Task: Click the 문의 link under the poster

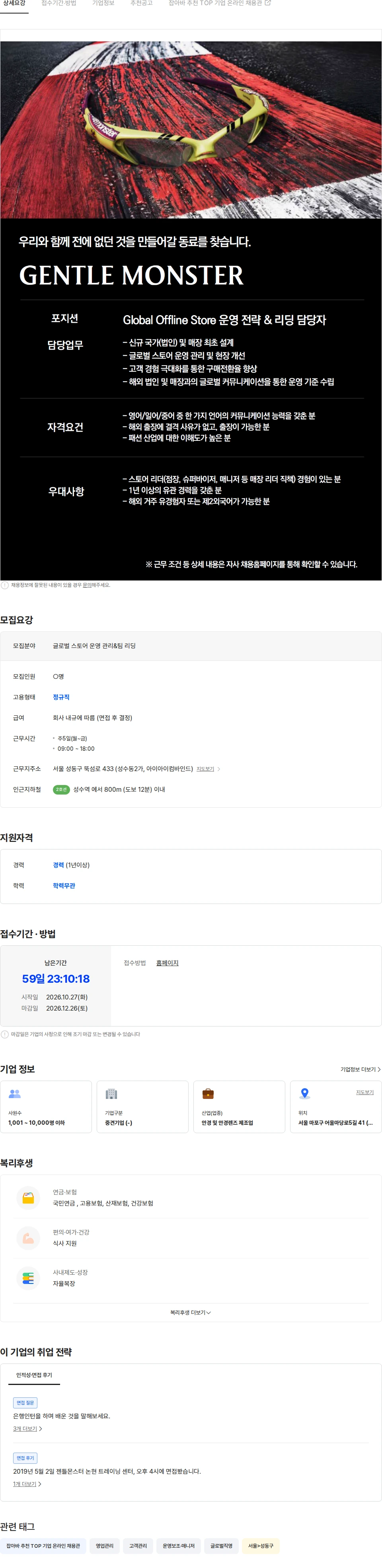Action: (87, 585)
